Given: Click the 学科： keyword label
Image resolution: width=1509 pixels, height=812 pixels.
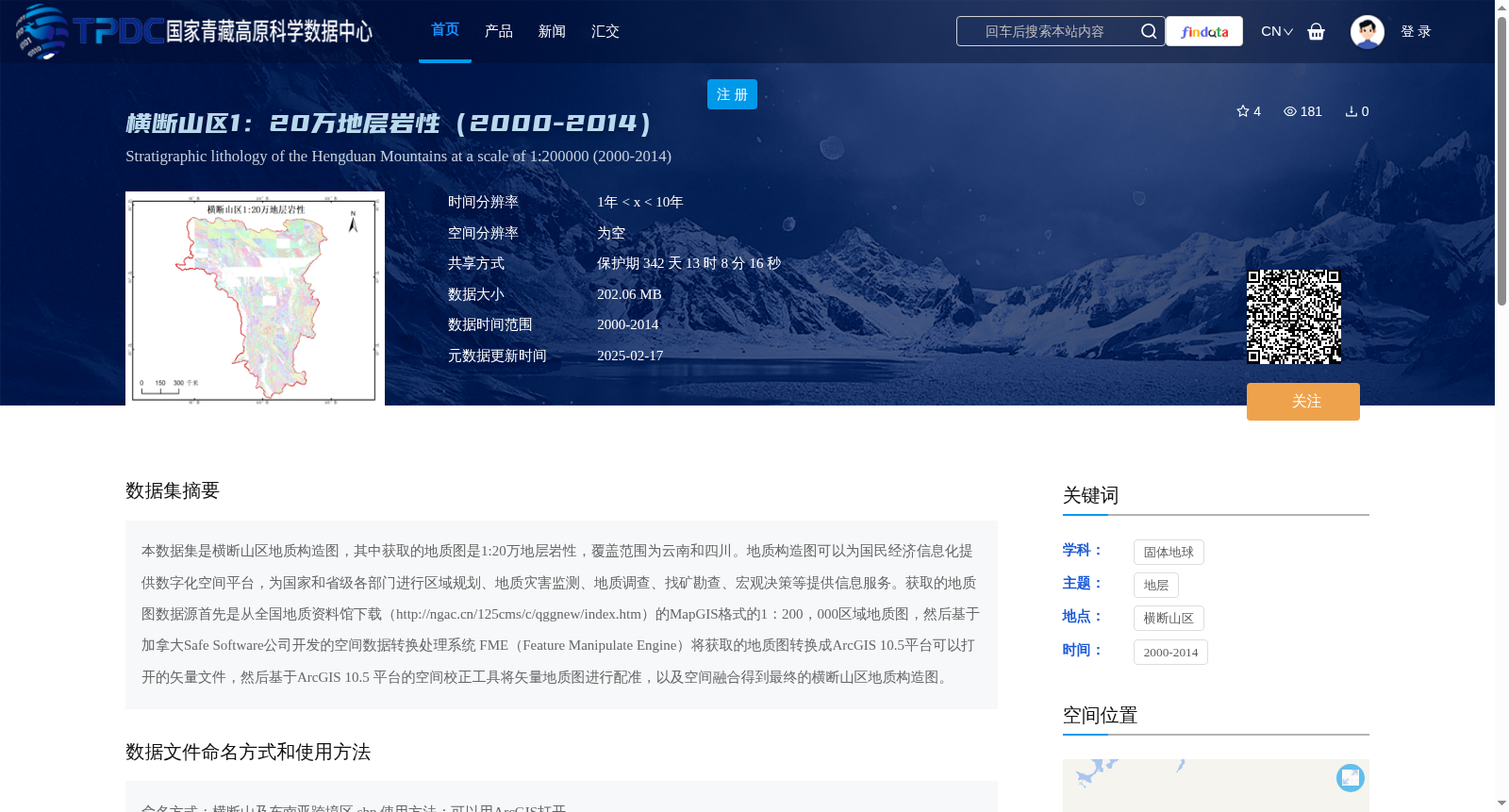Looking at the screenshot, I should click(1083, 550).
